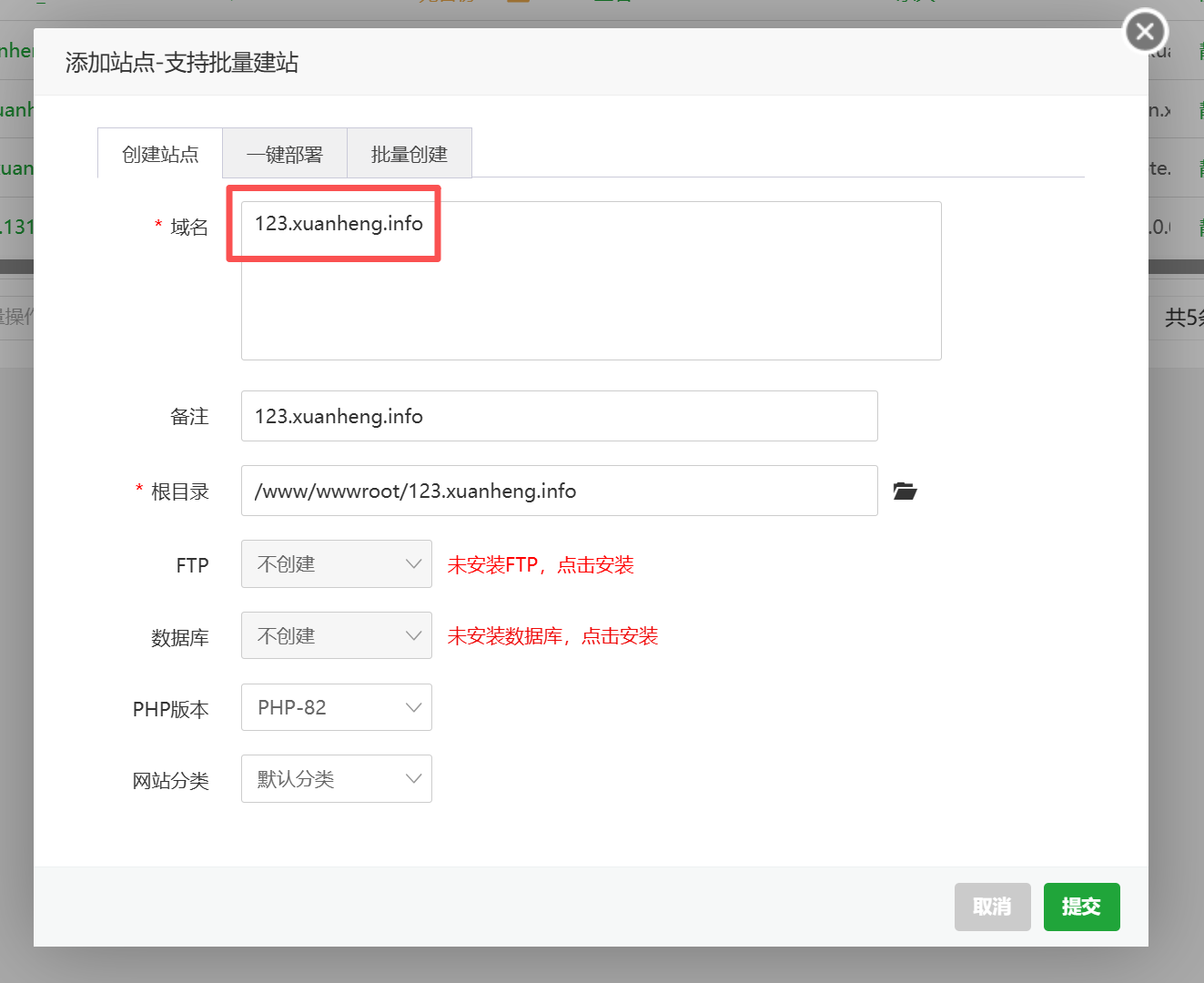Click the 未安装FTP，点击安装 link
The image size is (1204, 983).
(540, 565)
